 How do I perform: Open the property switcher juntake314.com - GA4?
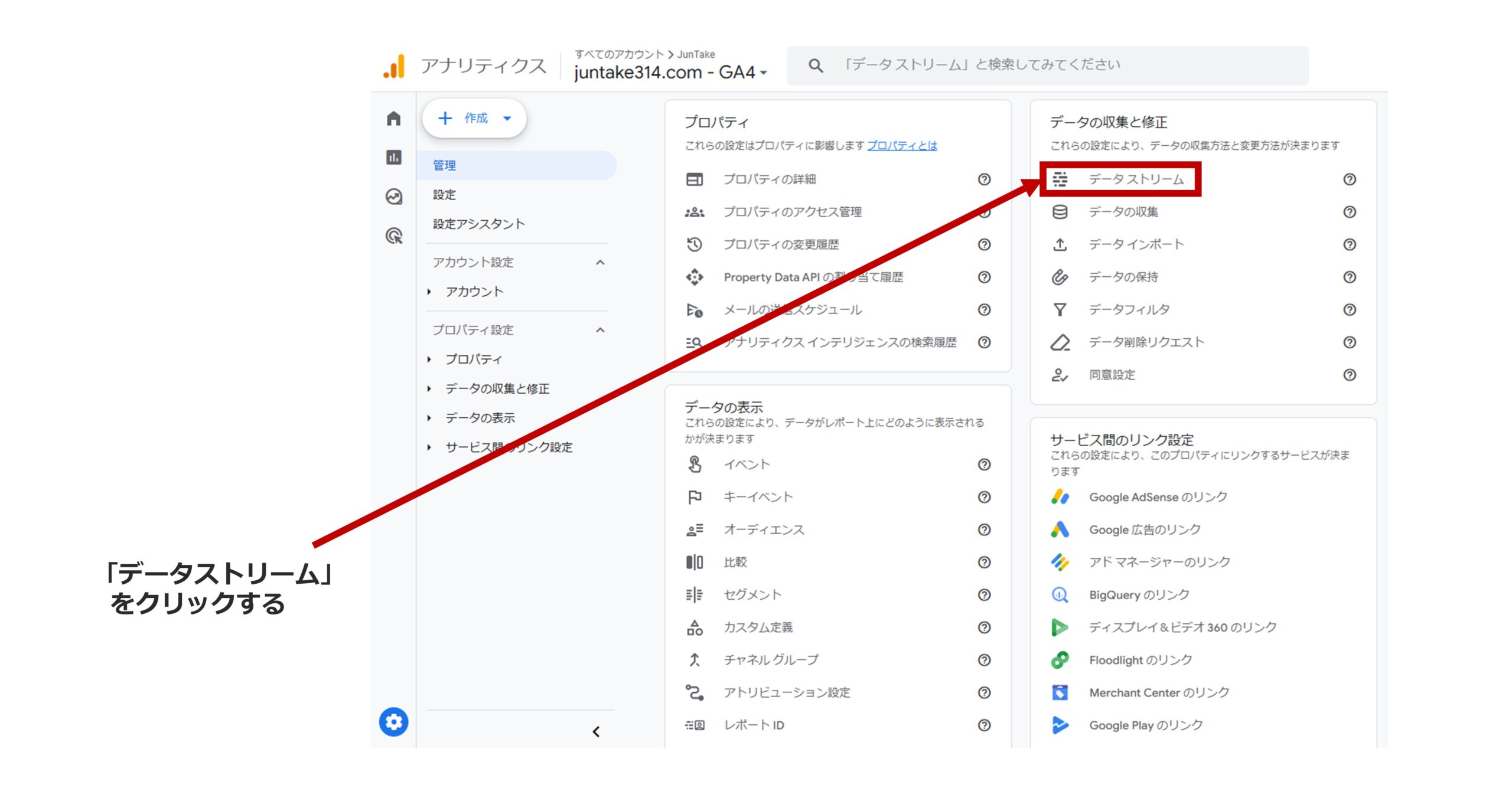click(x=667, y=73)
